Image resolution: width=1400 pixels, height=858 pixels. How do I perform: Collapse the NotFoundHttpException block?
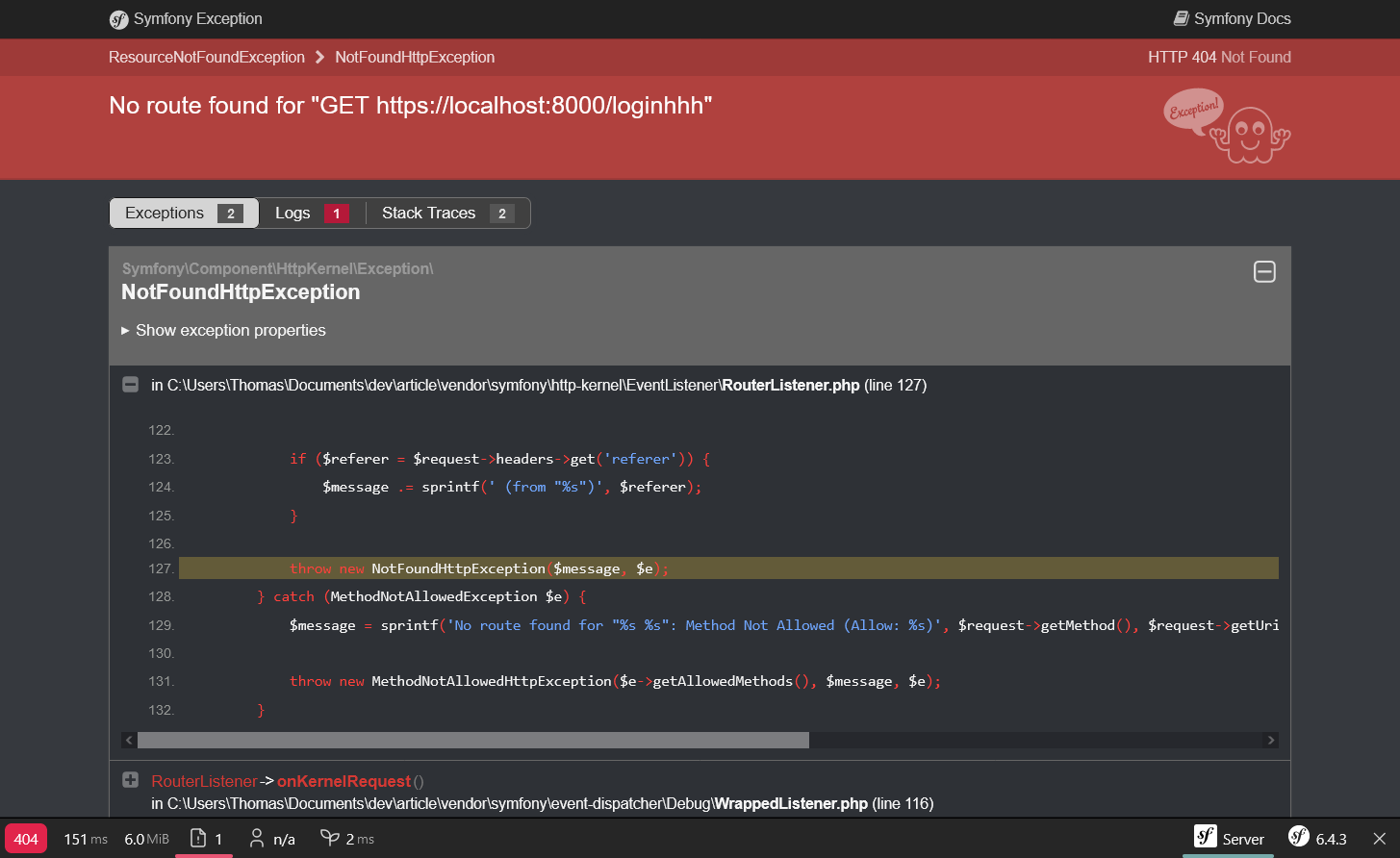(x=1264, y=272)
